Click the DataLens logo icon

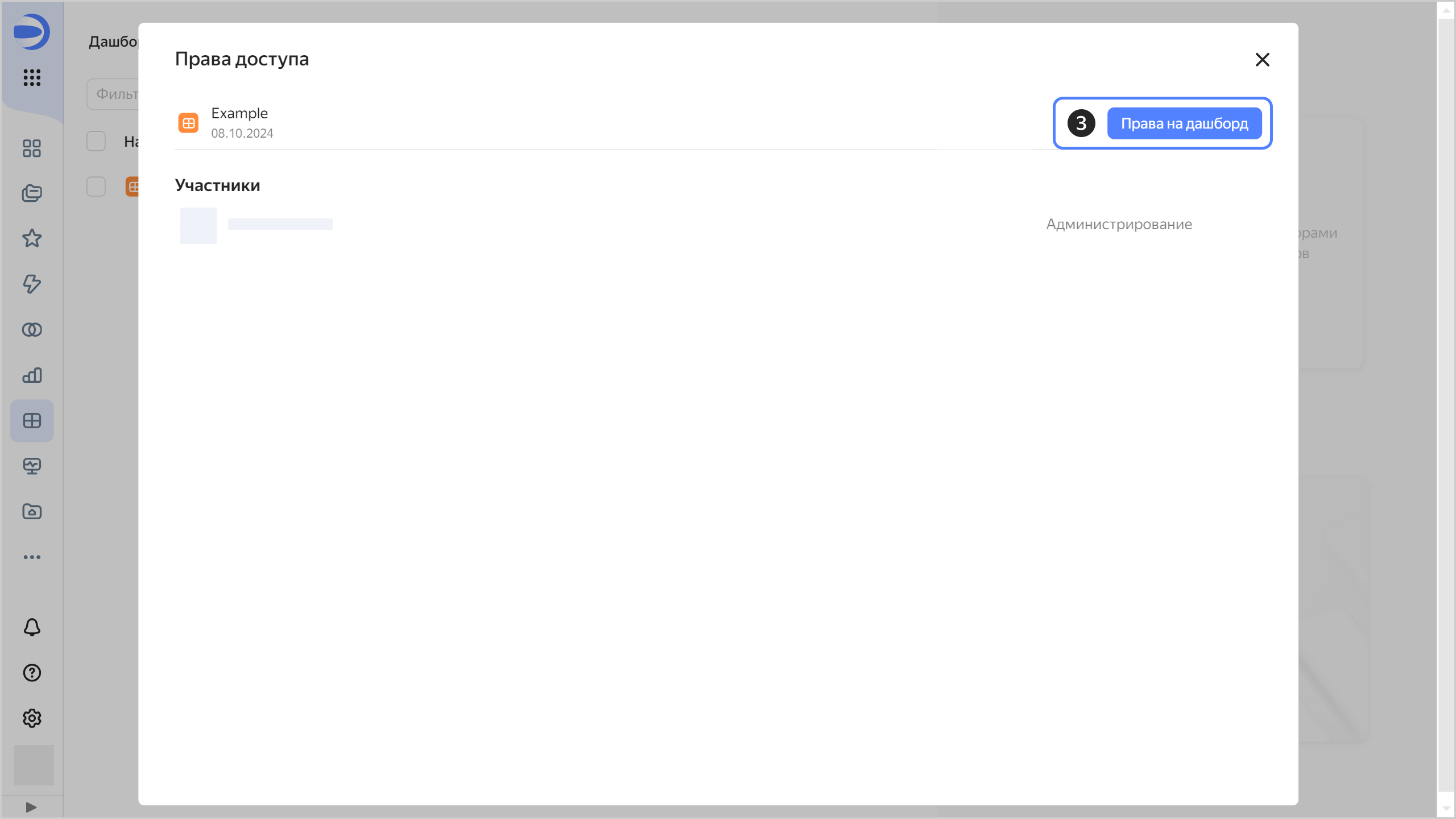[32, 32]
